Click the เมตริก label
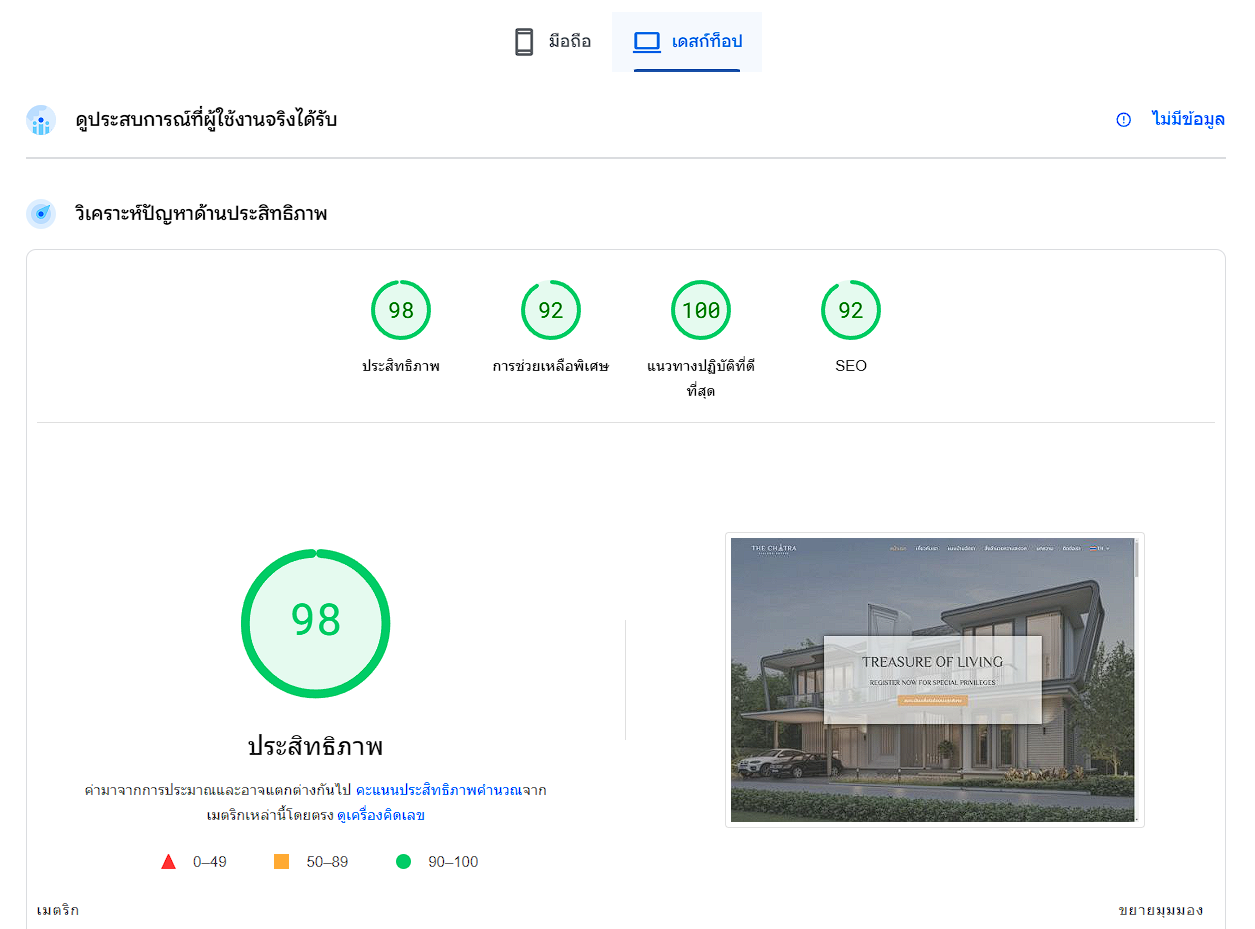 click(x=58, y=910)
